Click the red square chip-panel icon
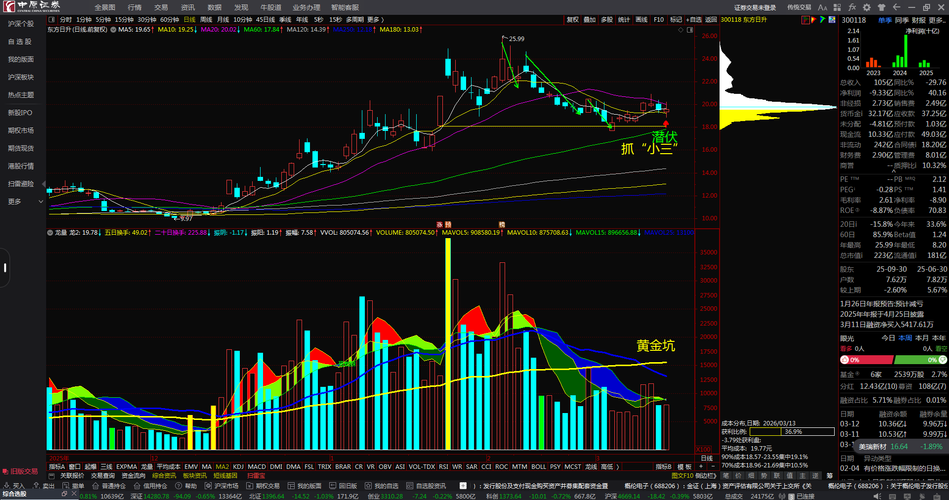 (x=806, y=20)
